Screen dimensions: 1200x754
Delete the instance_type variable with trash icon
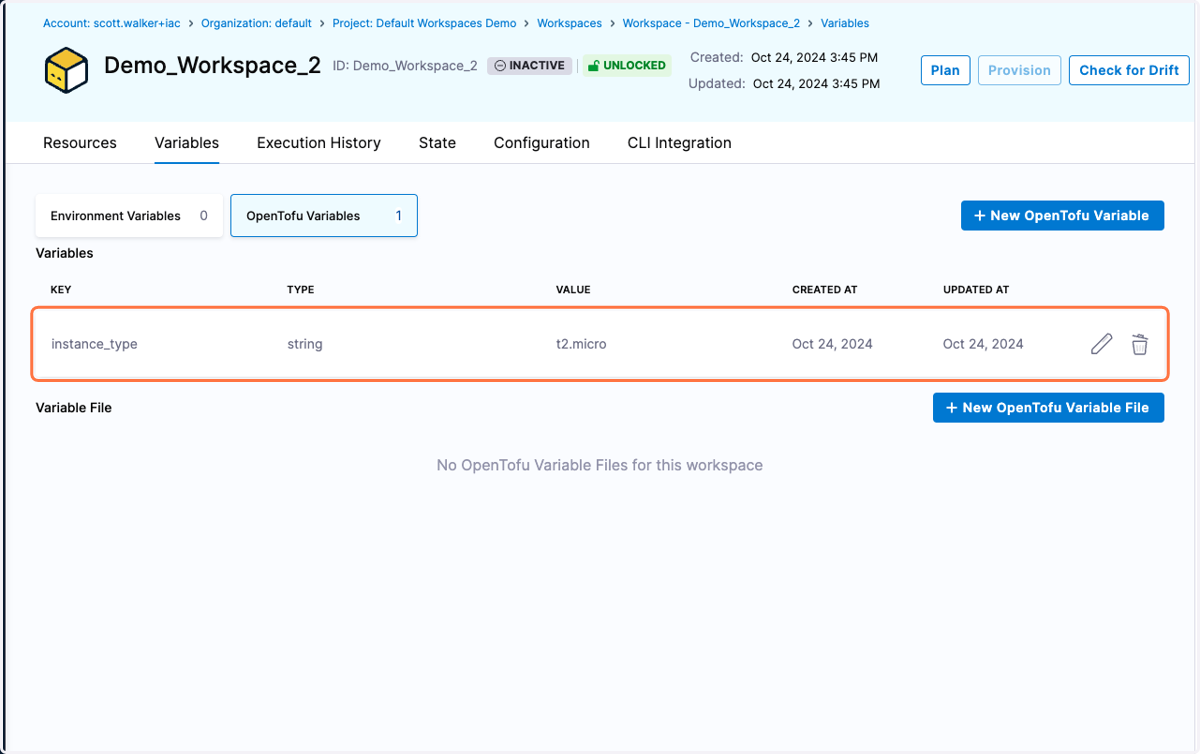tap(1139, 344)
